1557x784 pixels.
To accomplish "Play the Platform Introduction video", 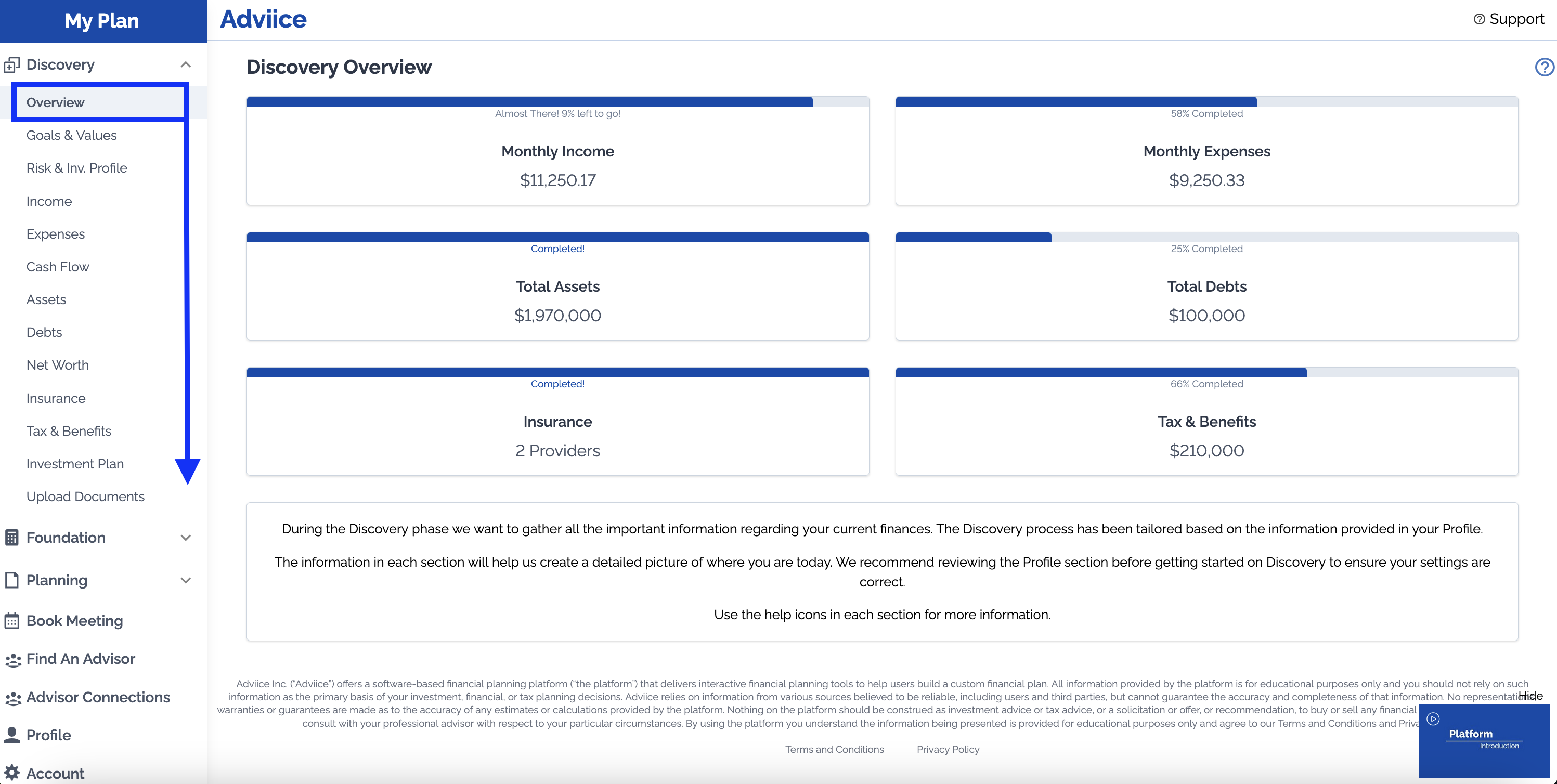I will [1433, 718].
